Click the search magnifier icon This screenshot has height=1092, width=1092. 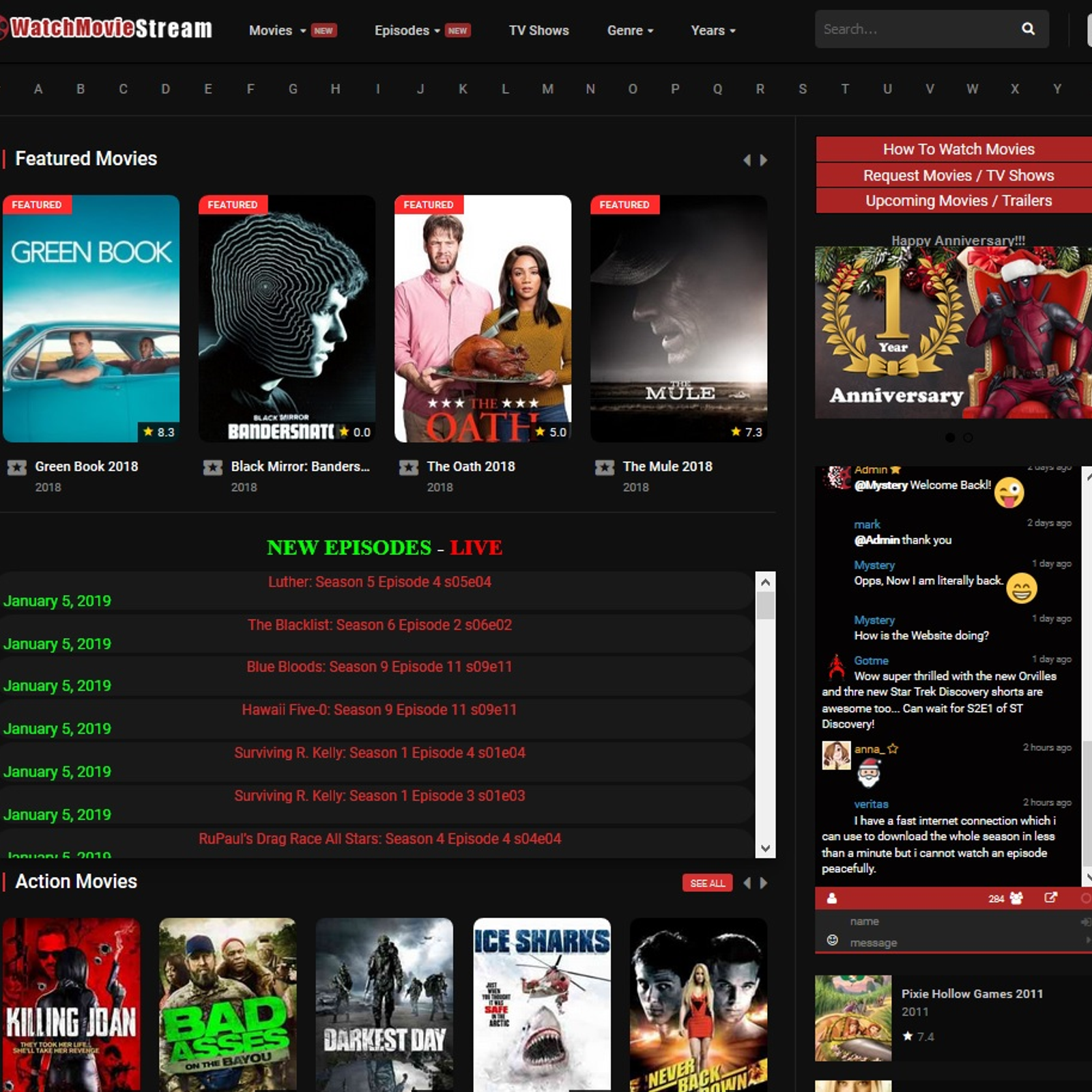[x=1028, y=29]
